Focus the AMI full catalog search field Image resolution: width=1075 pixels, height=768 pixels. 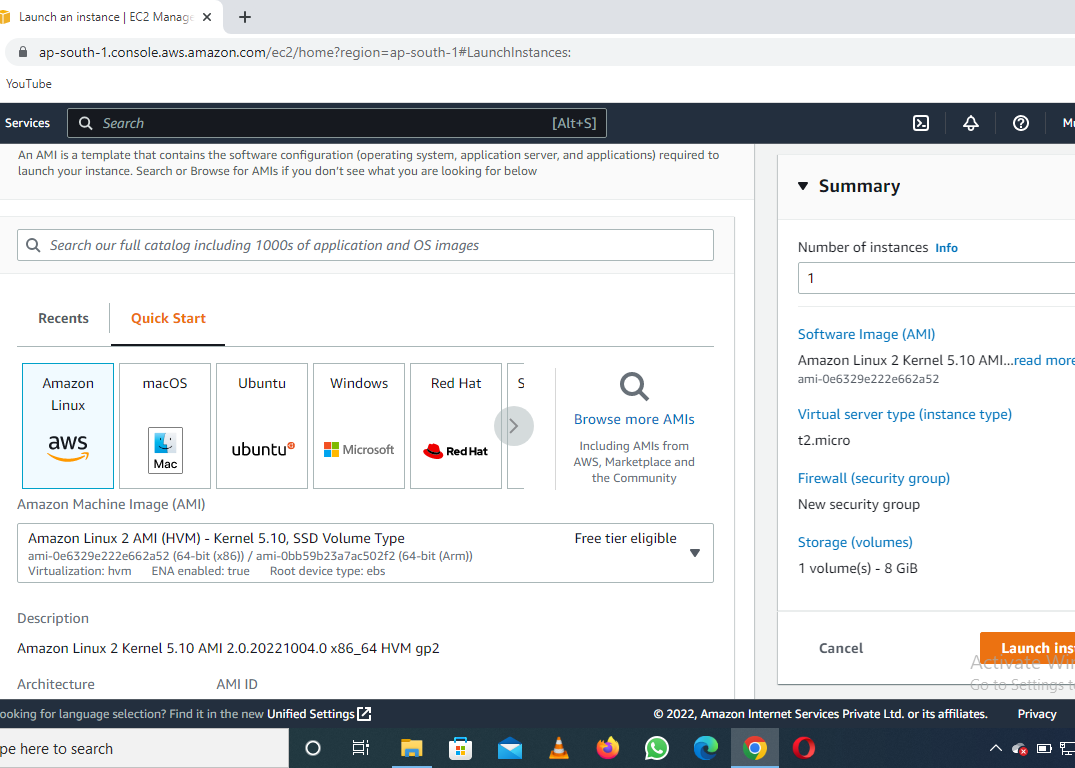click(x=365, y=245)
